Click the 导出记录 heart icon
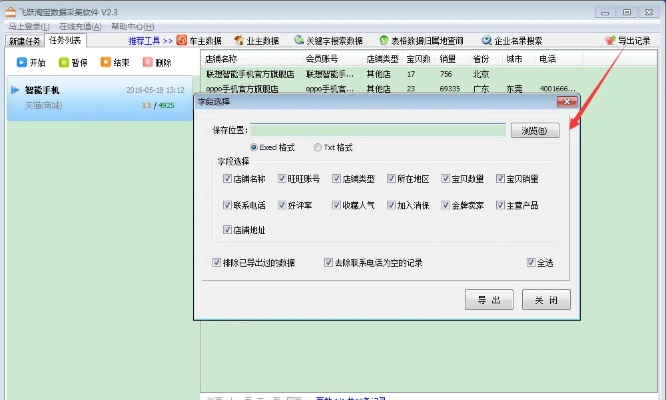Image resolution: width=666 pixels, height=400 pixels. tap(611, 41)
